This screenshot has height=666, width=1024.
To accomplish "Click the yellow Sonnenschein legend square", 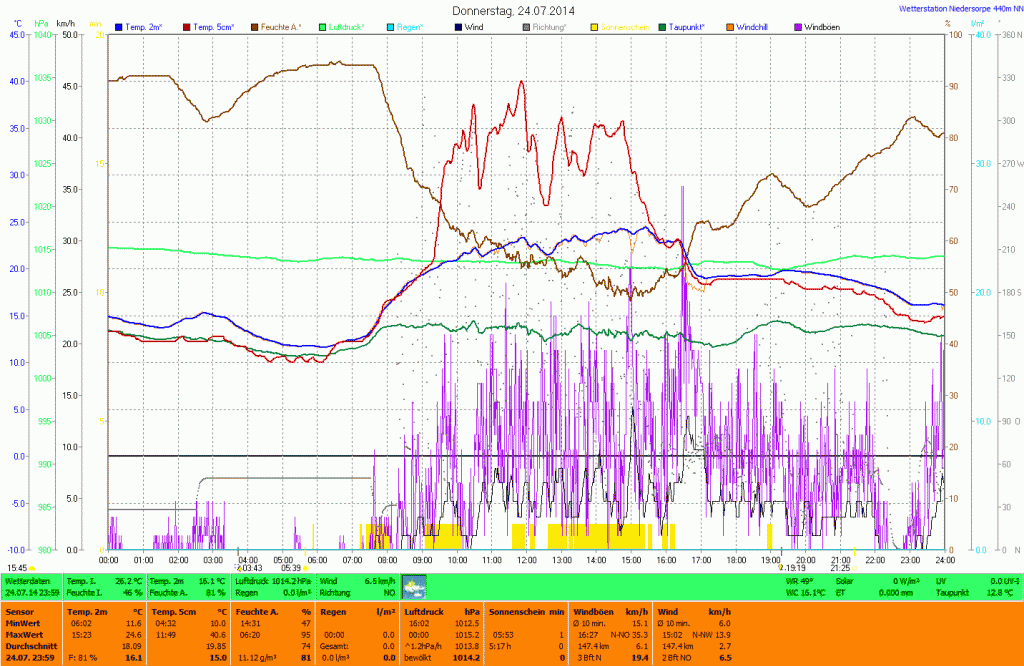I will coord(596,26).
